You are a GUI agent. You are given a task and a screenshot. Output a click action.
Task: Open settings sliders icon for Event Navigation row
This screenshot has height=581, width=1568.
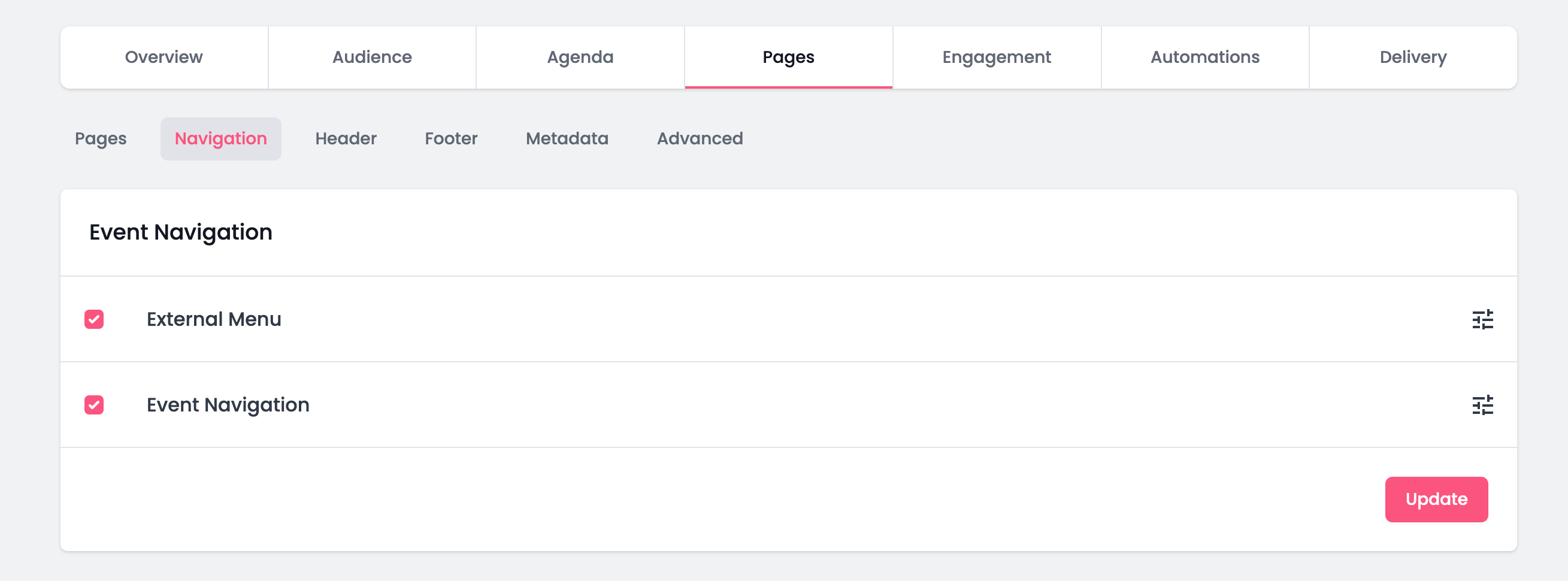coord(1482,405)
